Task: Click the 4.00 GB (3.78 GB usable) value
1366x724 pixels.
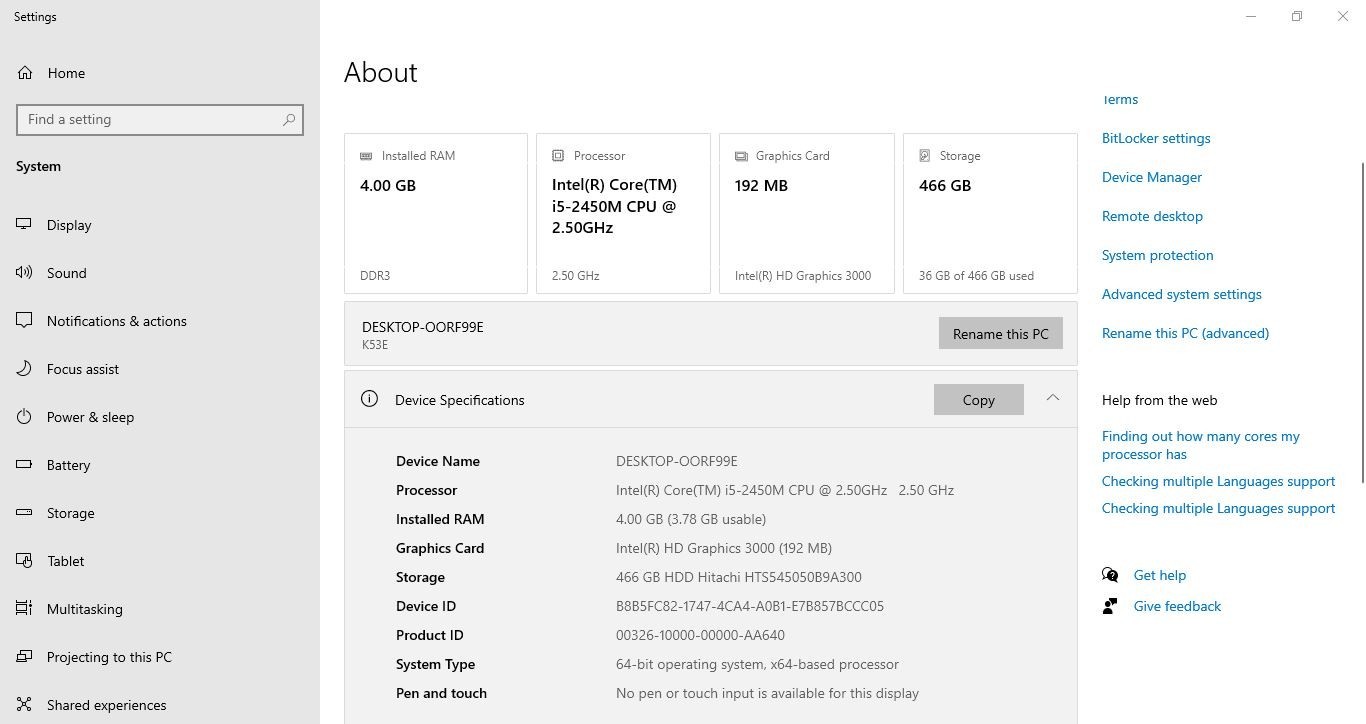Action: point(691,519)
